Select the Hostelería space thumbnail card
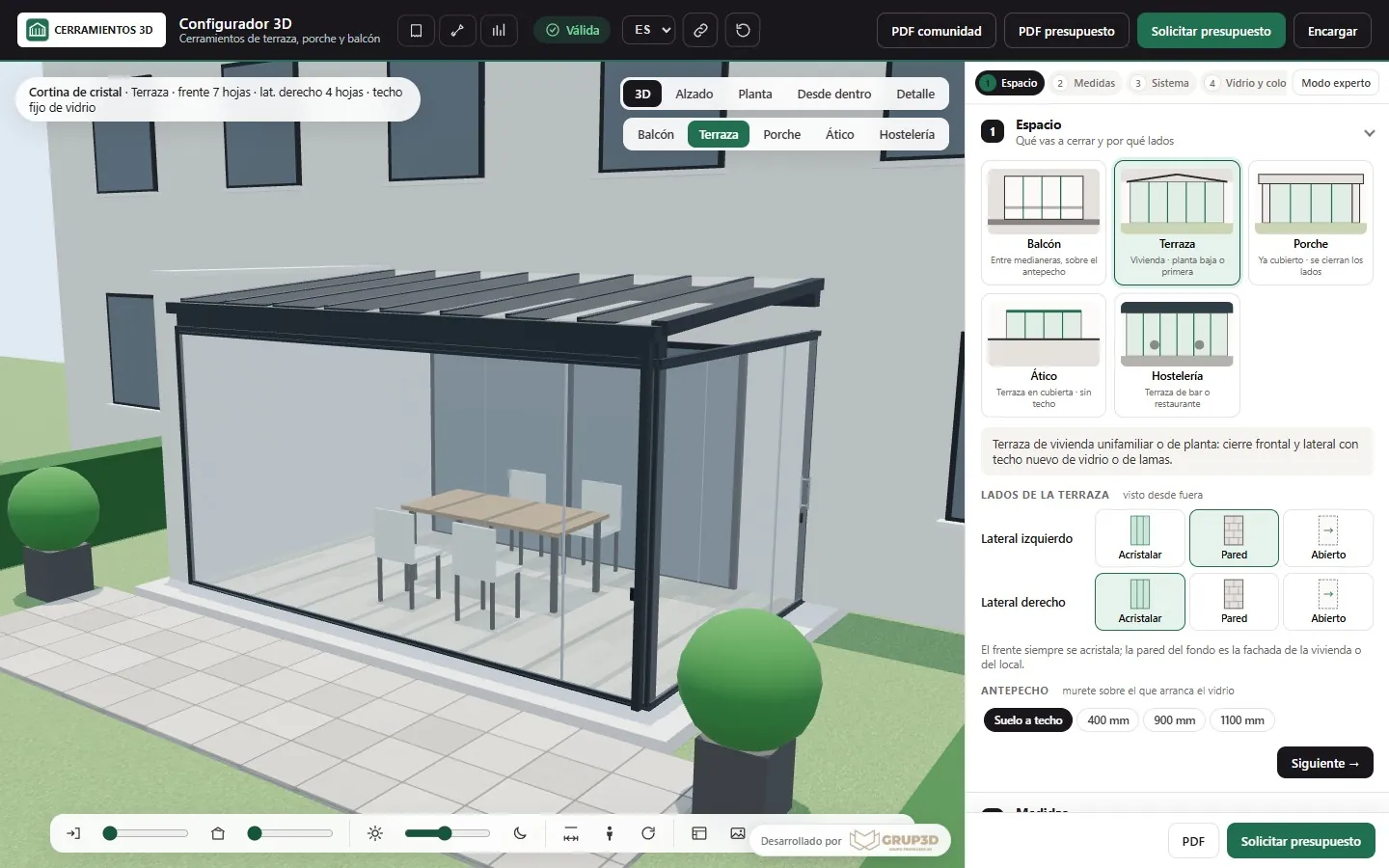The image size is (1389, 868). (1177, 355)
